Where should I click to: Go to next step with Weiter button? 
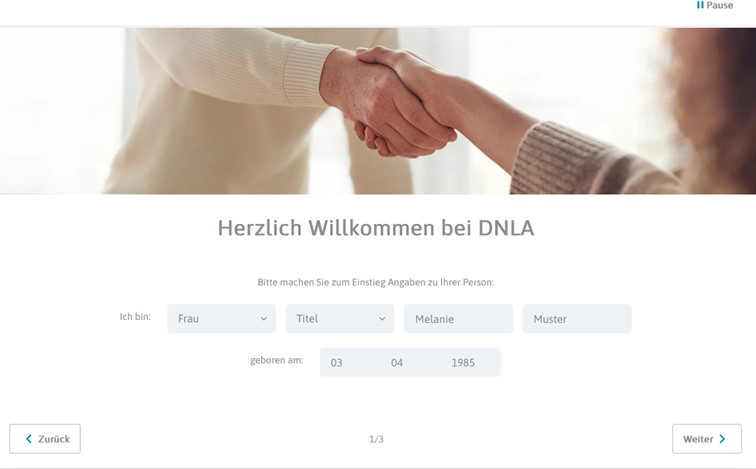point(707,439)
